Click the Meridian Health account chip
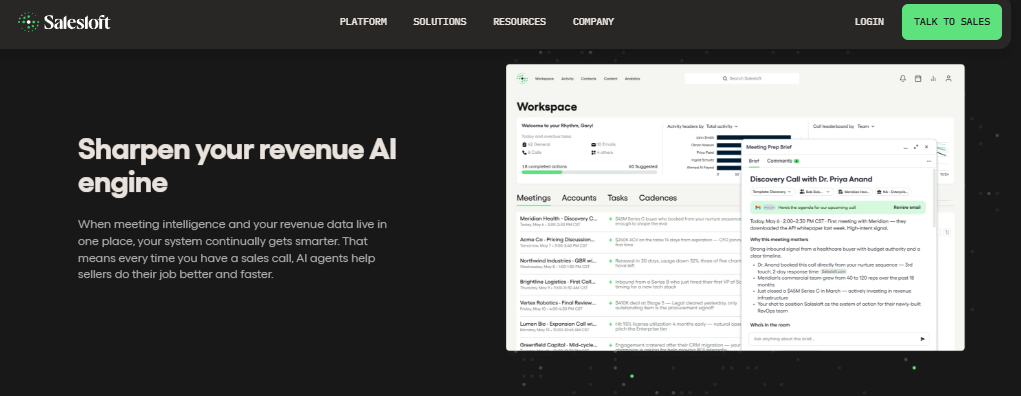The width and height of the screenshot is (1021, 396). pos(854,191)
